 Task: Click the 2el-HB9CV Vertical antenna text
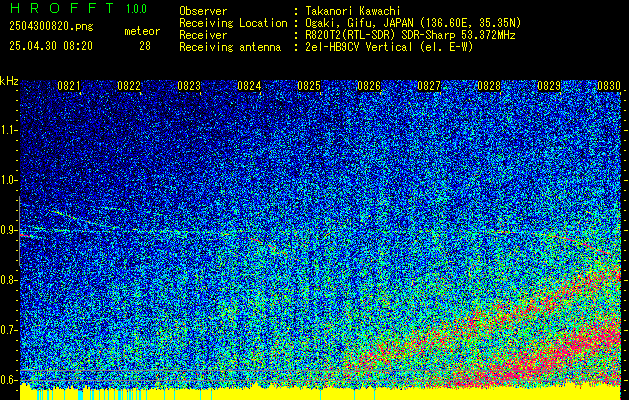click(x=390, y=47)
